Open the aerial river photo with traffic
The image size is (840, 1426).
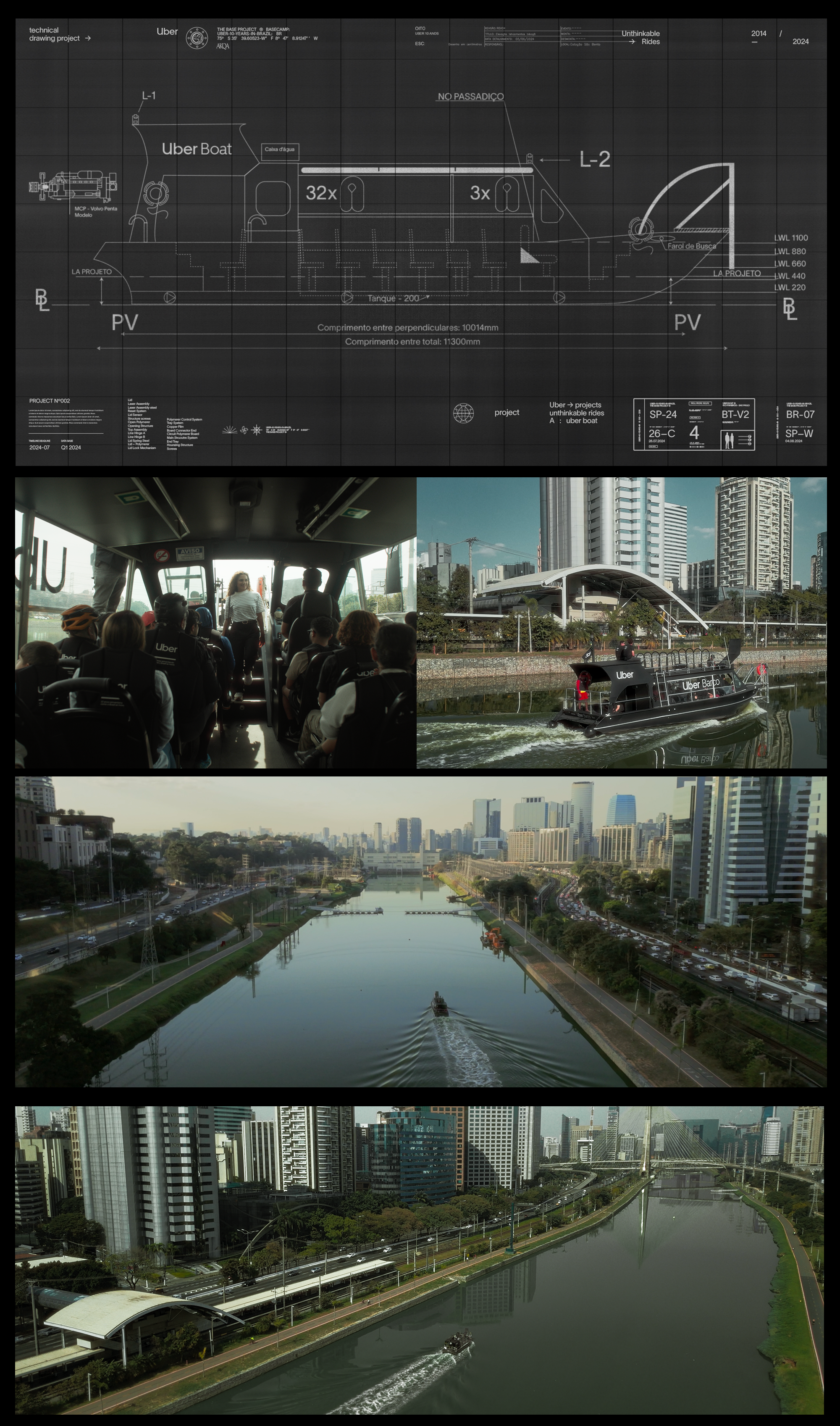[420, 931]
